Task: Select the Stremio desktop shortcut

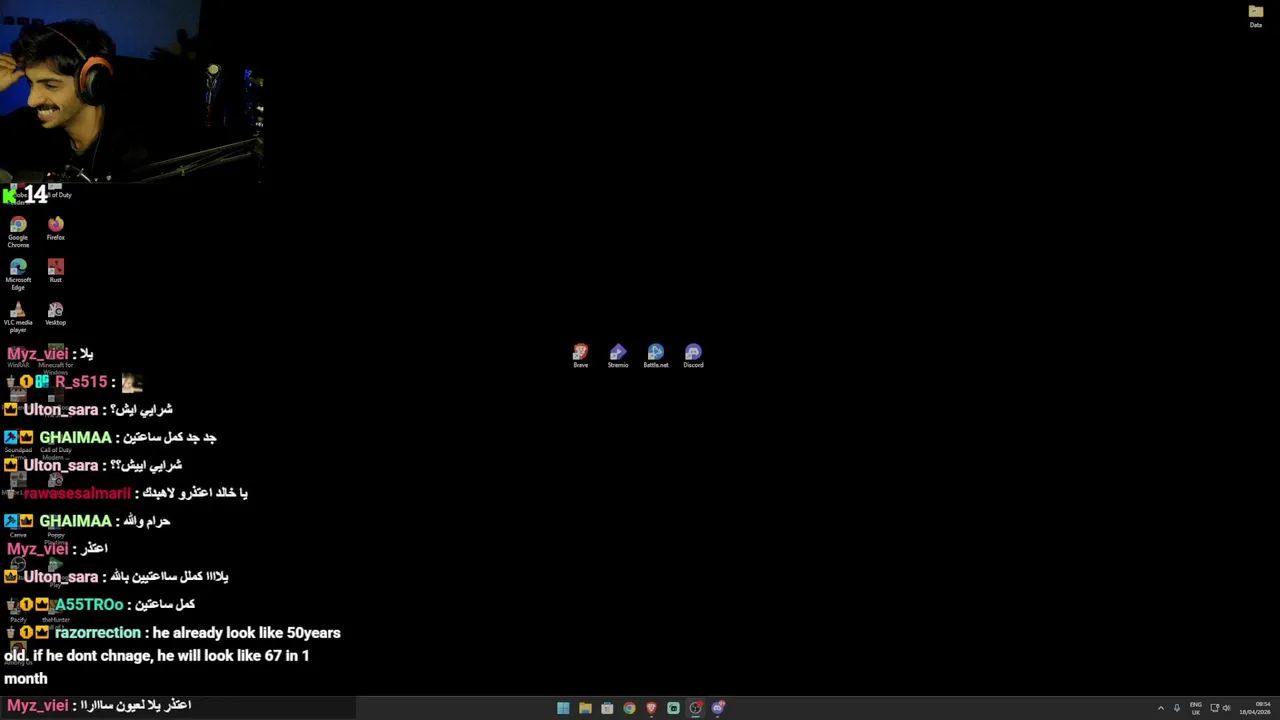Action: pos(618,356)
